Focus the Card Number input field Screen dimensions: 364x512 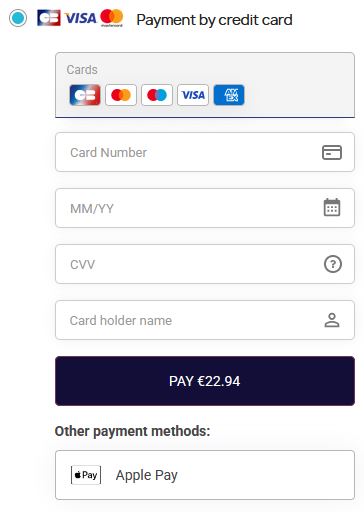click(x=205, y=152)
